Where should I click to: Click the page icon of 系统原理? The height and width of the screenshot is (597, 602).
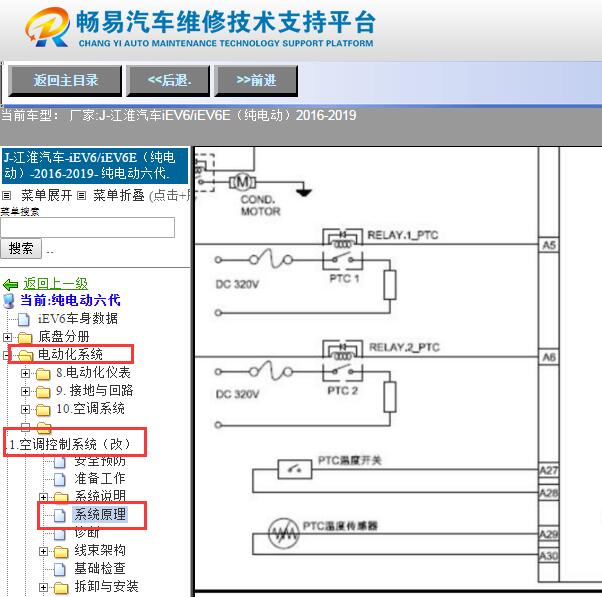(60, 515)
